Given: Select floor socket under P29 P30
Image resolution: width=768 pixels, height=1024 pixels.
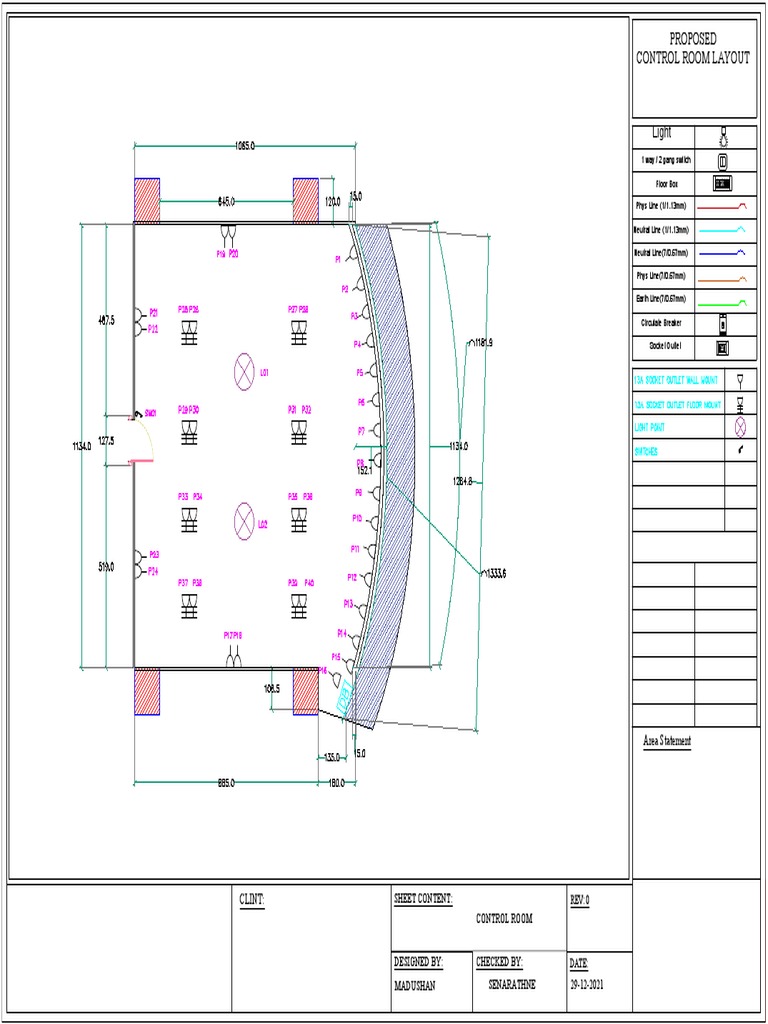Looking at the screenshot, I should tap(189, 432).
